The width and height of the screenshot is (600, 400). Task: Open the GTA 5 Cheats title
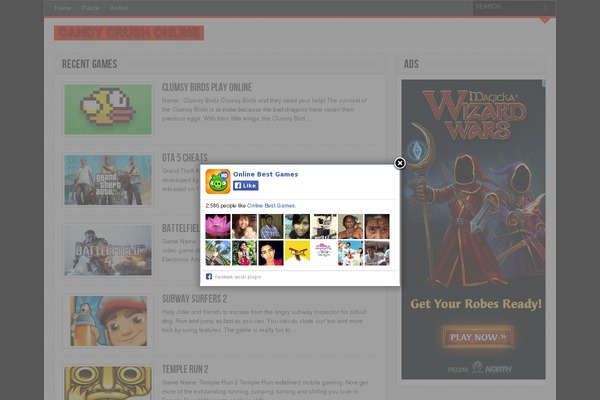184,158
